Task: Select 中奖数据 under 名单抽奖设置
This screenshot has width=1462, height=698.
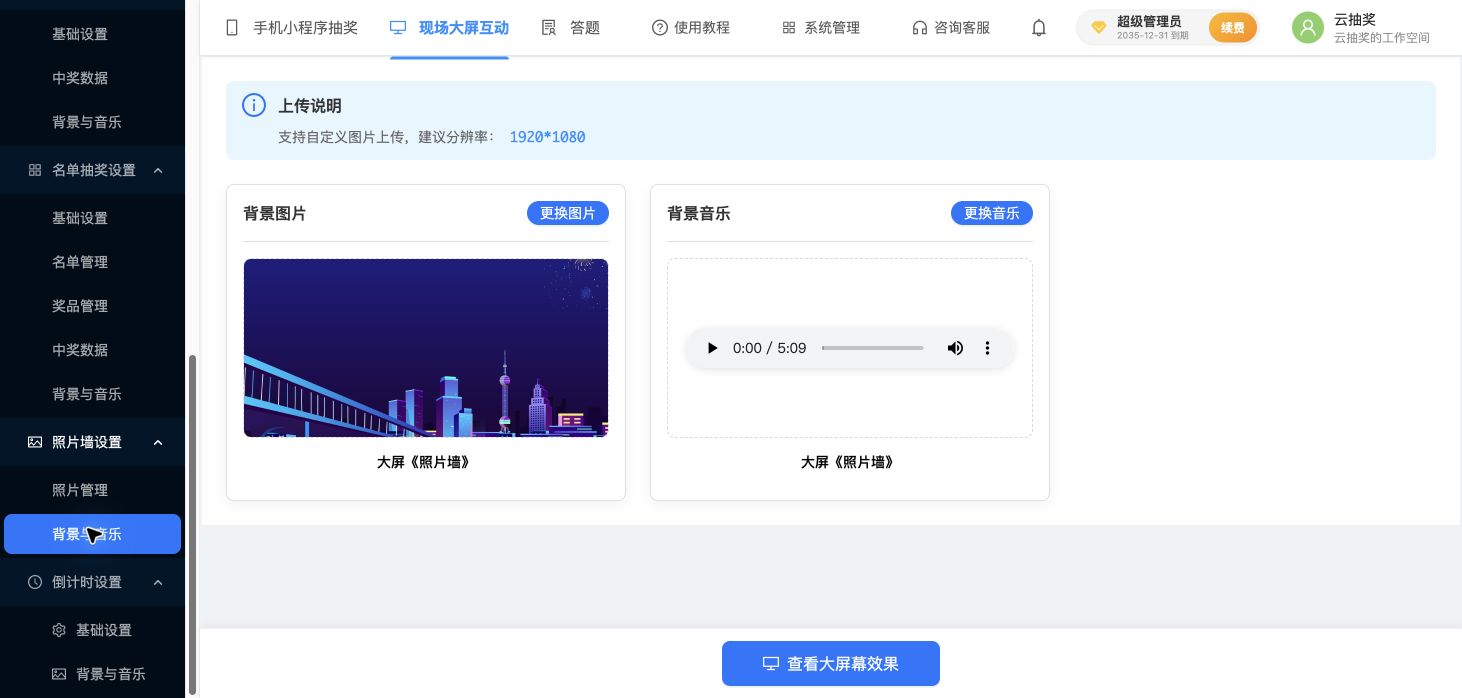Action: tap(80, 350)
